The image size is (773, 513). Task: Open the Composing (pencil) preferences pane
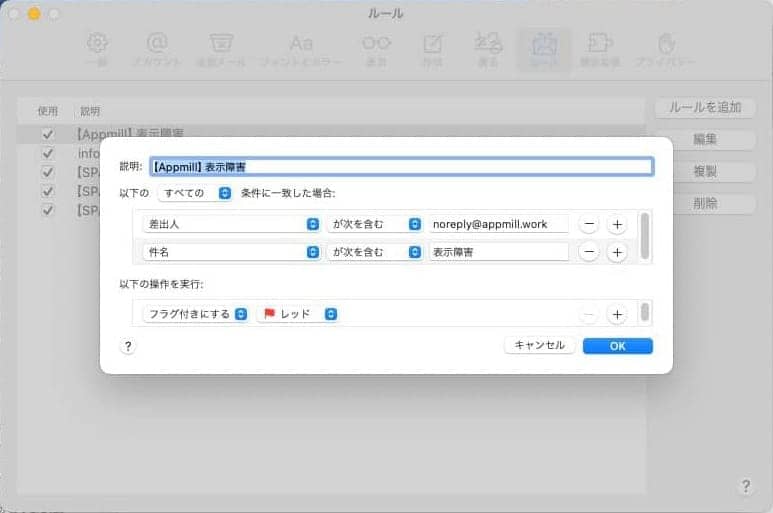(432, 49)
